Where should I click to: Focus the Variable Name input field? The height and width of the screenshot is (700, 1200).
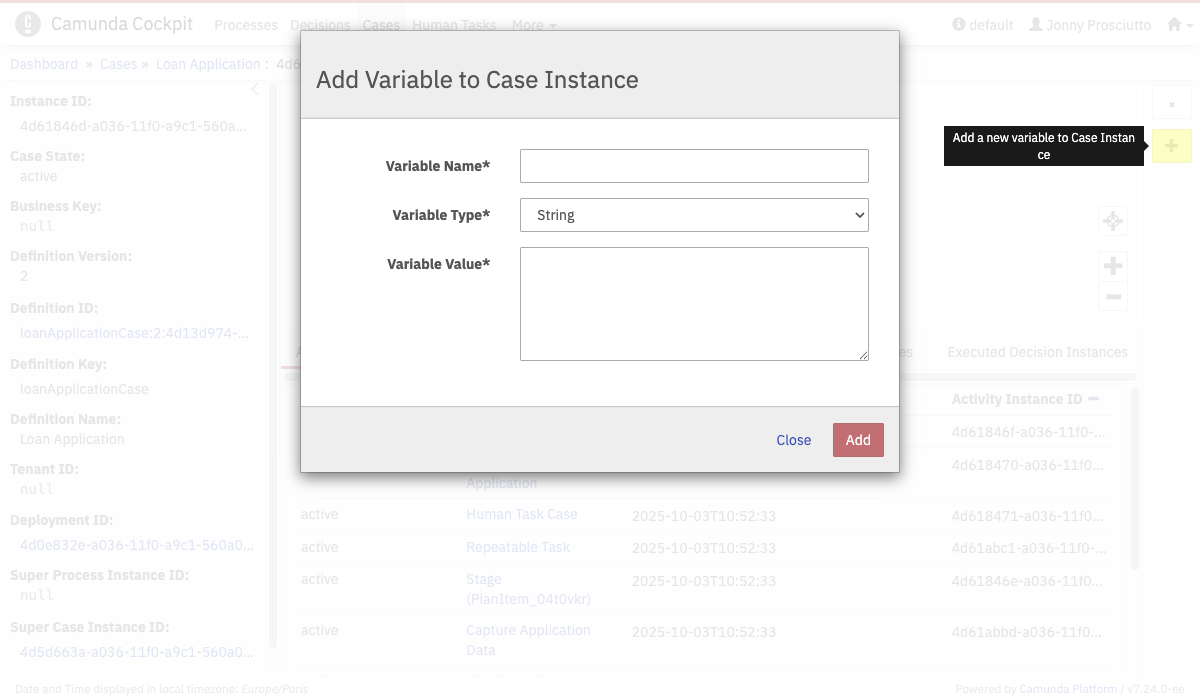pos(694,166)
